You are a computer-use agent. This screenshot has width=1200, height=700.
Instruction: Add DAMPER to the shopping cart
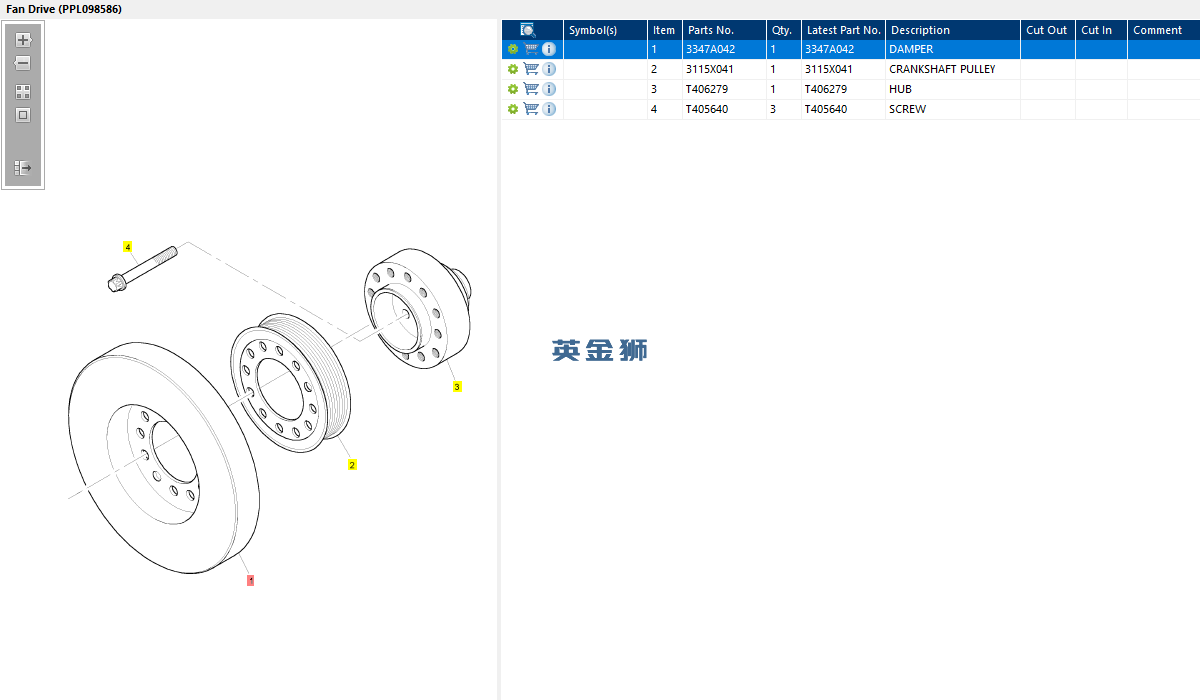point(531,49)
